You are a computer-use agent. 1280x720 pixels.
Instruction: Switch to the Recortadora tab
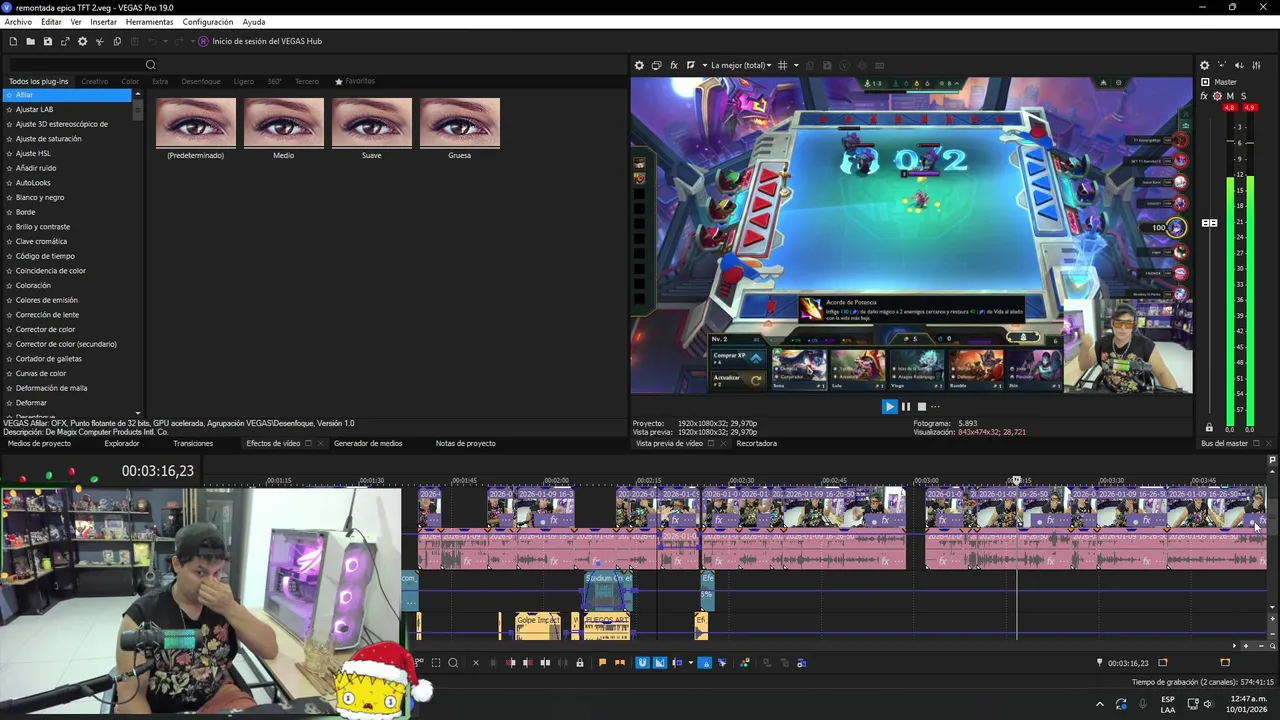click(x=757, y=443)
